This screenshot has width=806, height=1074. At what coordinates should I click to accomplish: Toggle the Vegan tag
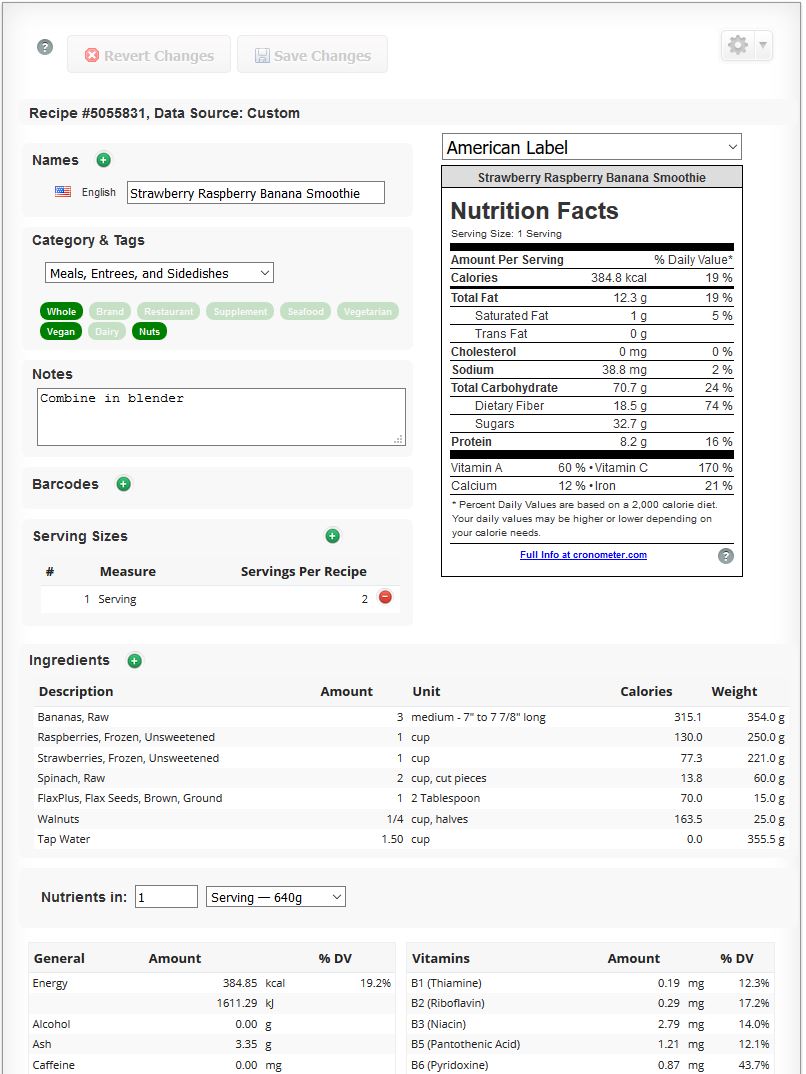(61, 332)
